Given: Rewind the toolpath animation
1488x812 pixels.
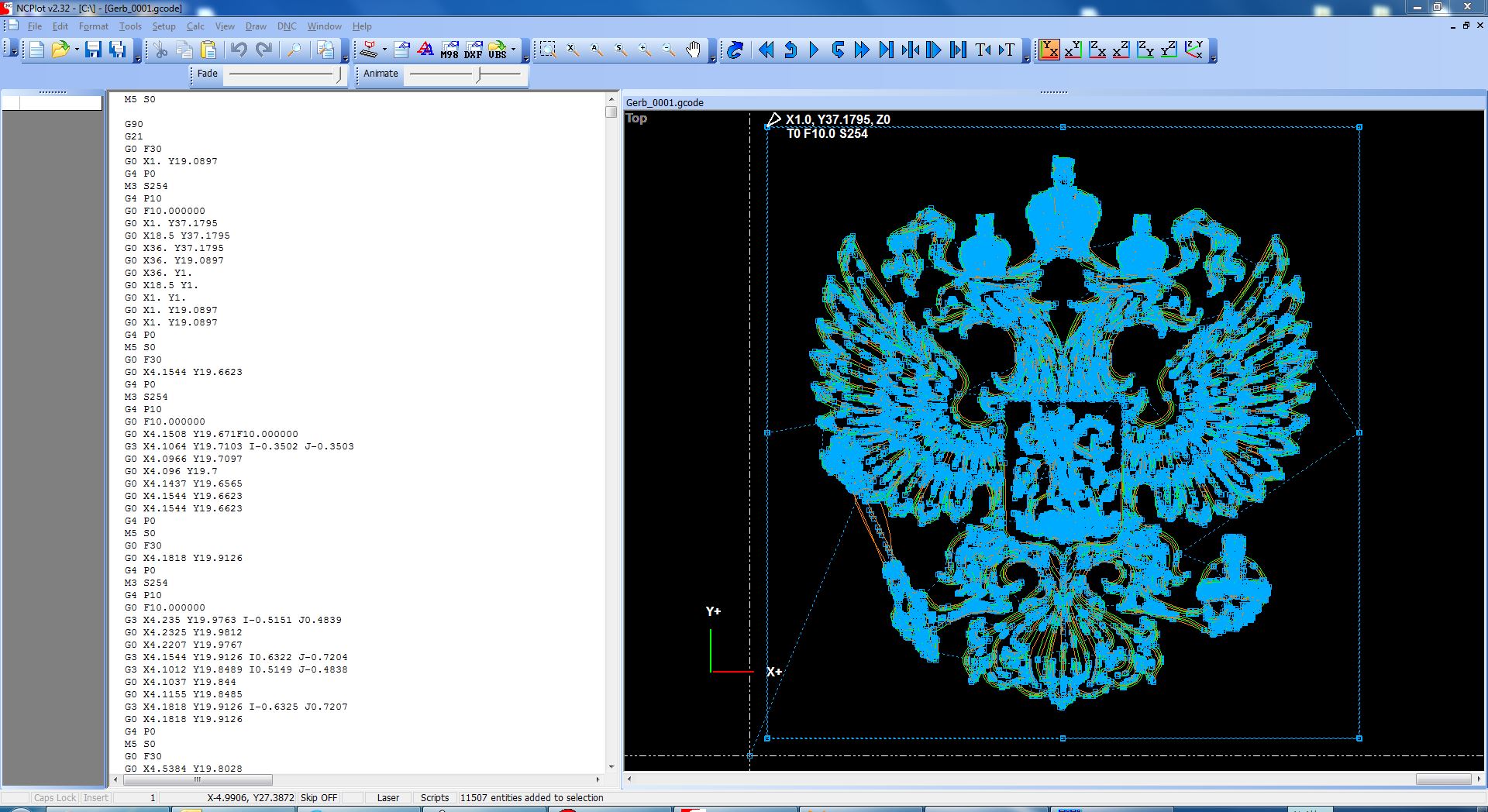Looking at the screenshot, I should pos(766,50).
